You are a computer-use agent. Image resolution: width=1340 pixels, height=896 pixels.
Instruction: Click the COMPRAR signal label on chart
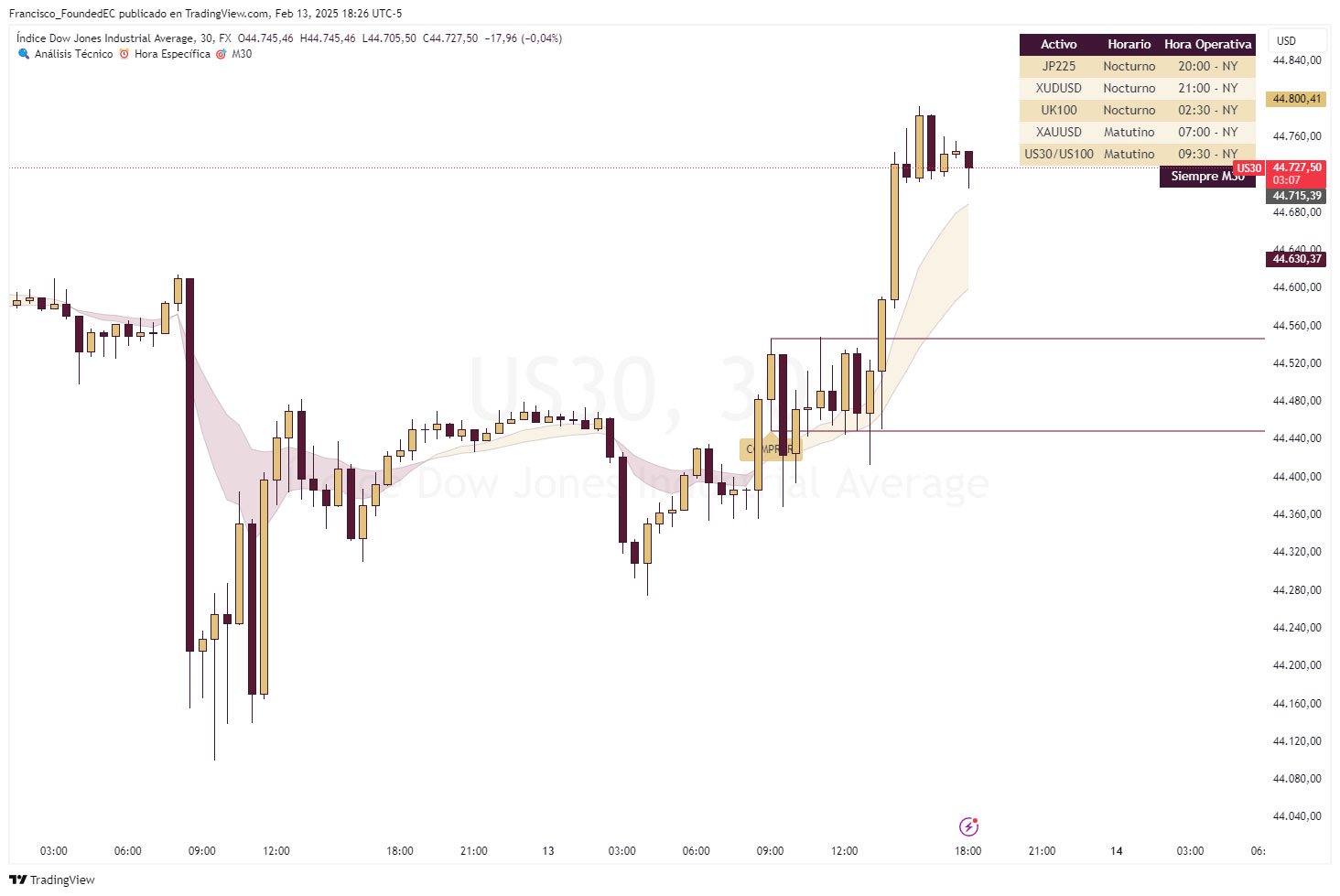pos(770,449)
